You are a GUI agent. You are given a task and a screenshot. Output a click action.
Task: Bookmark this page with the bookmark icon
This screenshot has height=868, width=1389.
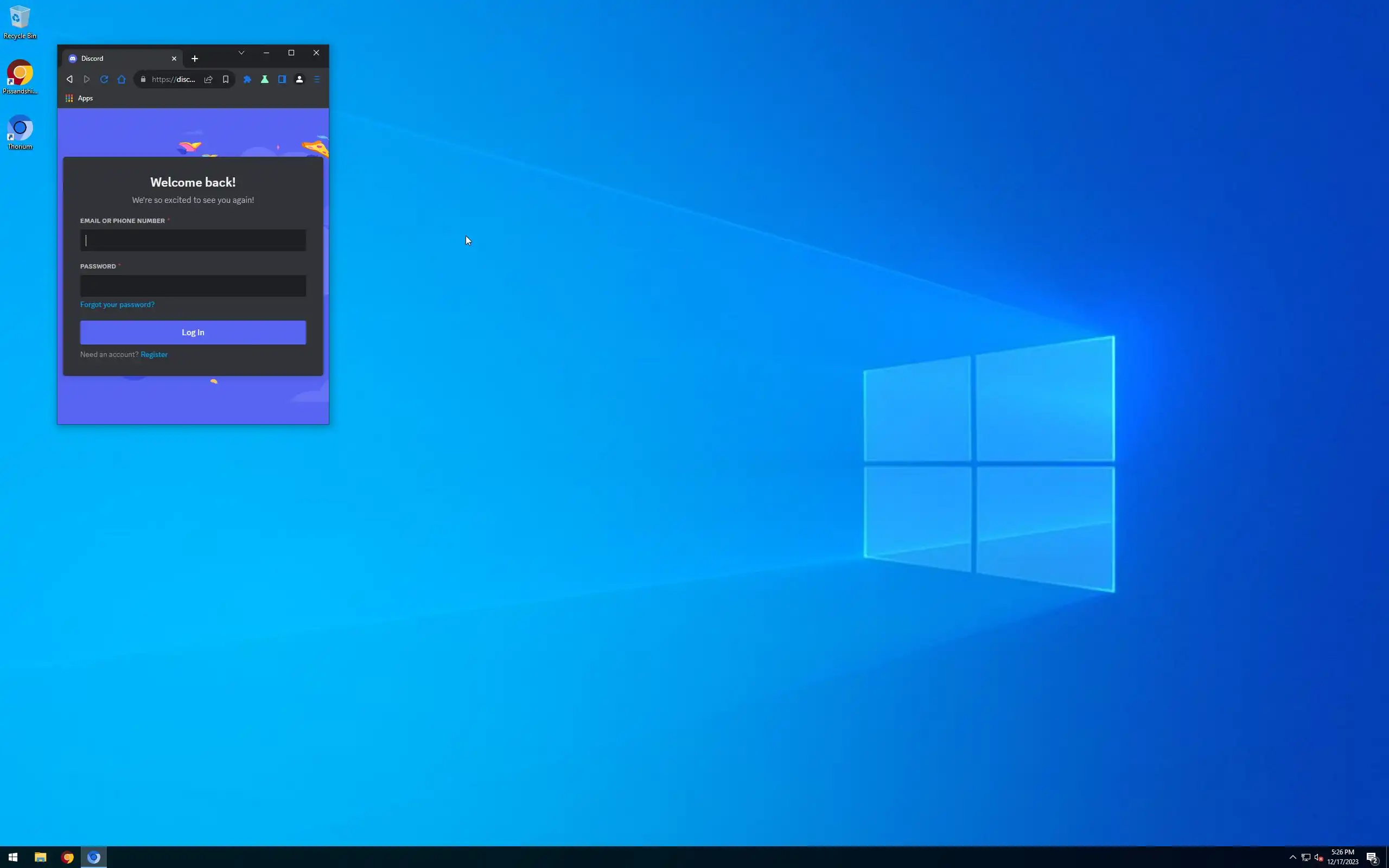pos(226,79)
